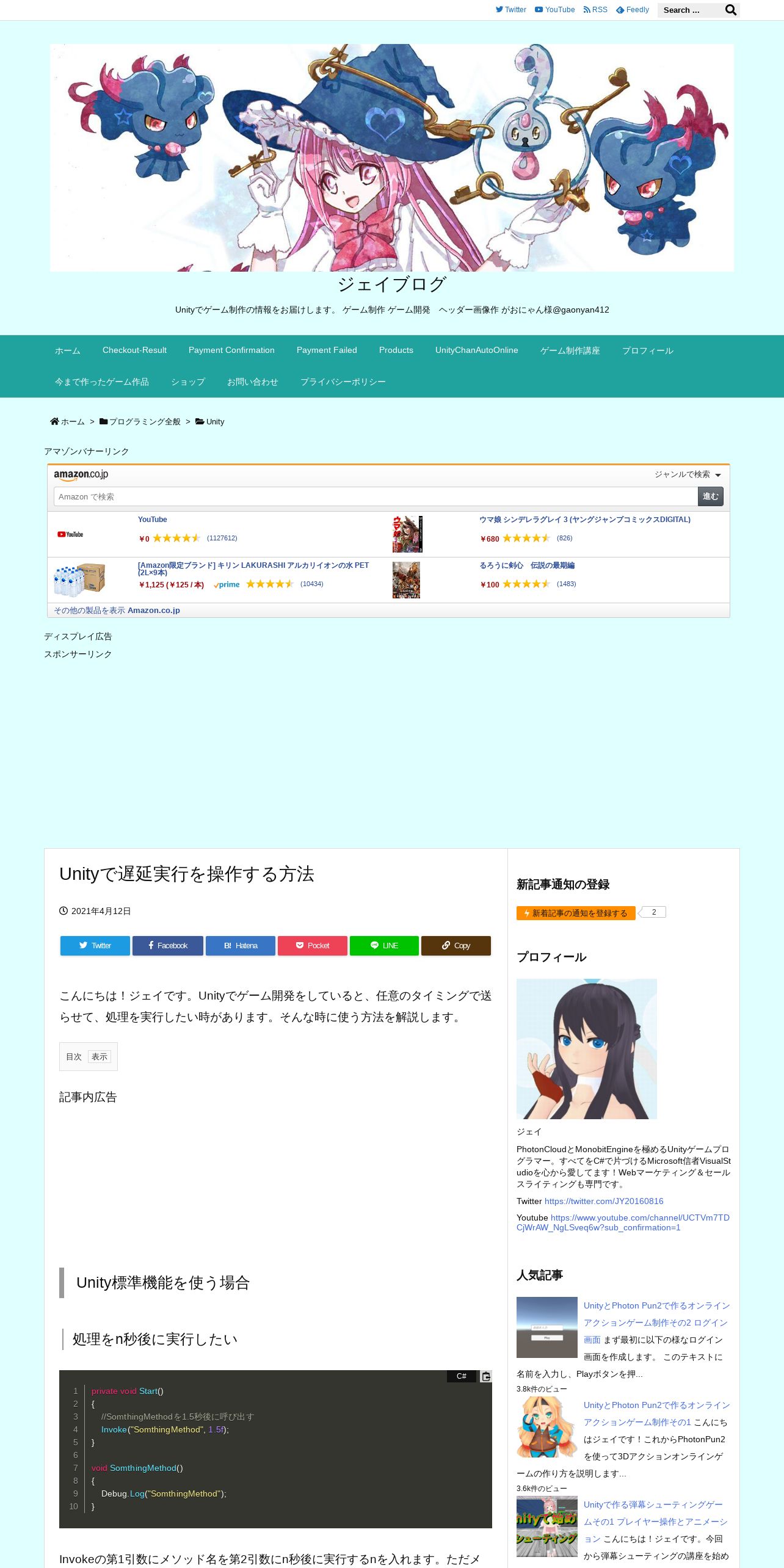Screen dimensions: 784x1568
Task: Open the 今まで作ったゲーム作品 menu item
Action: (102, 382)
